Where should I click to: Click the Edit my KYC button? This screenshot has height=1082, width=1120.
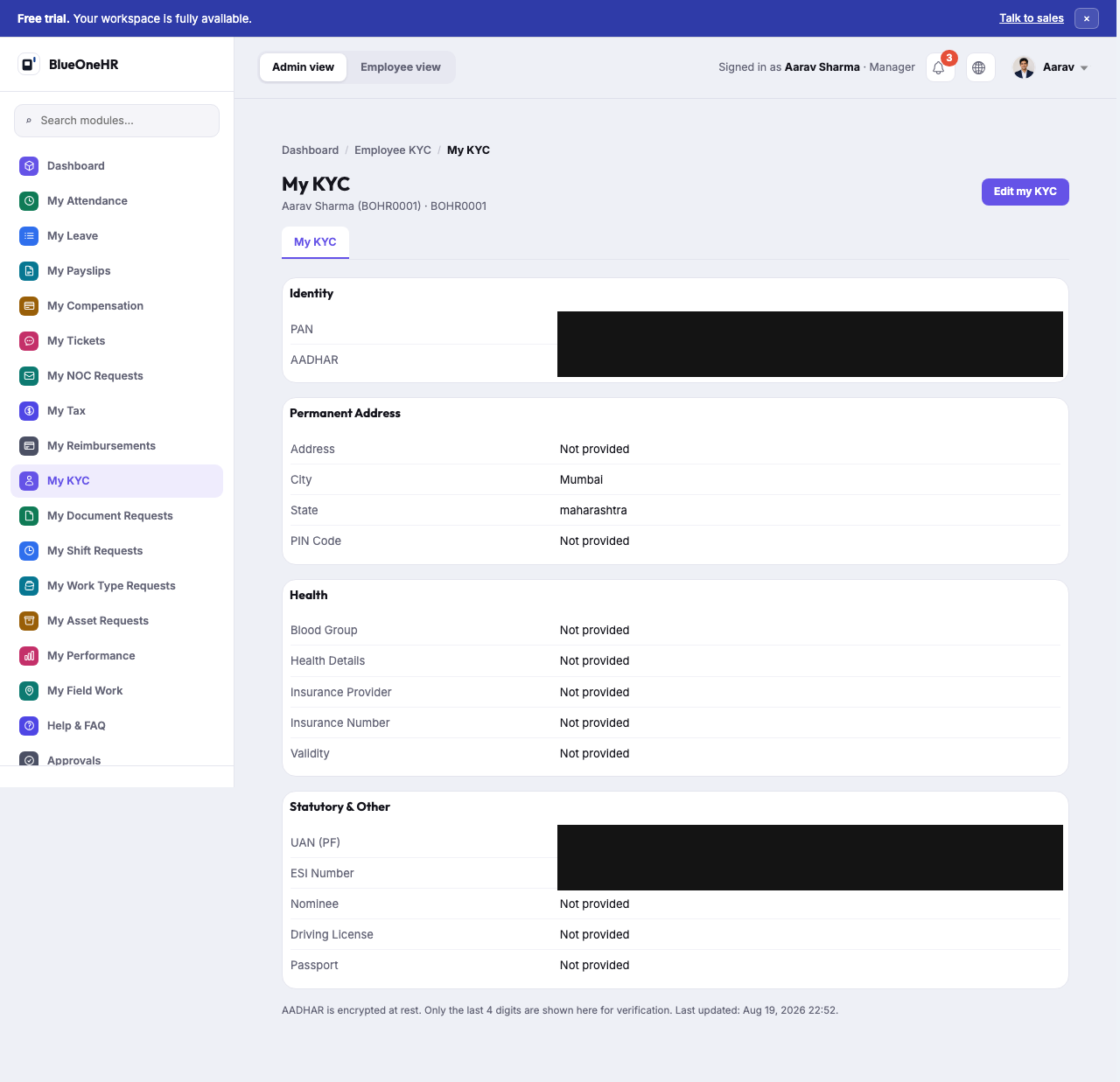pos(1025,192)
